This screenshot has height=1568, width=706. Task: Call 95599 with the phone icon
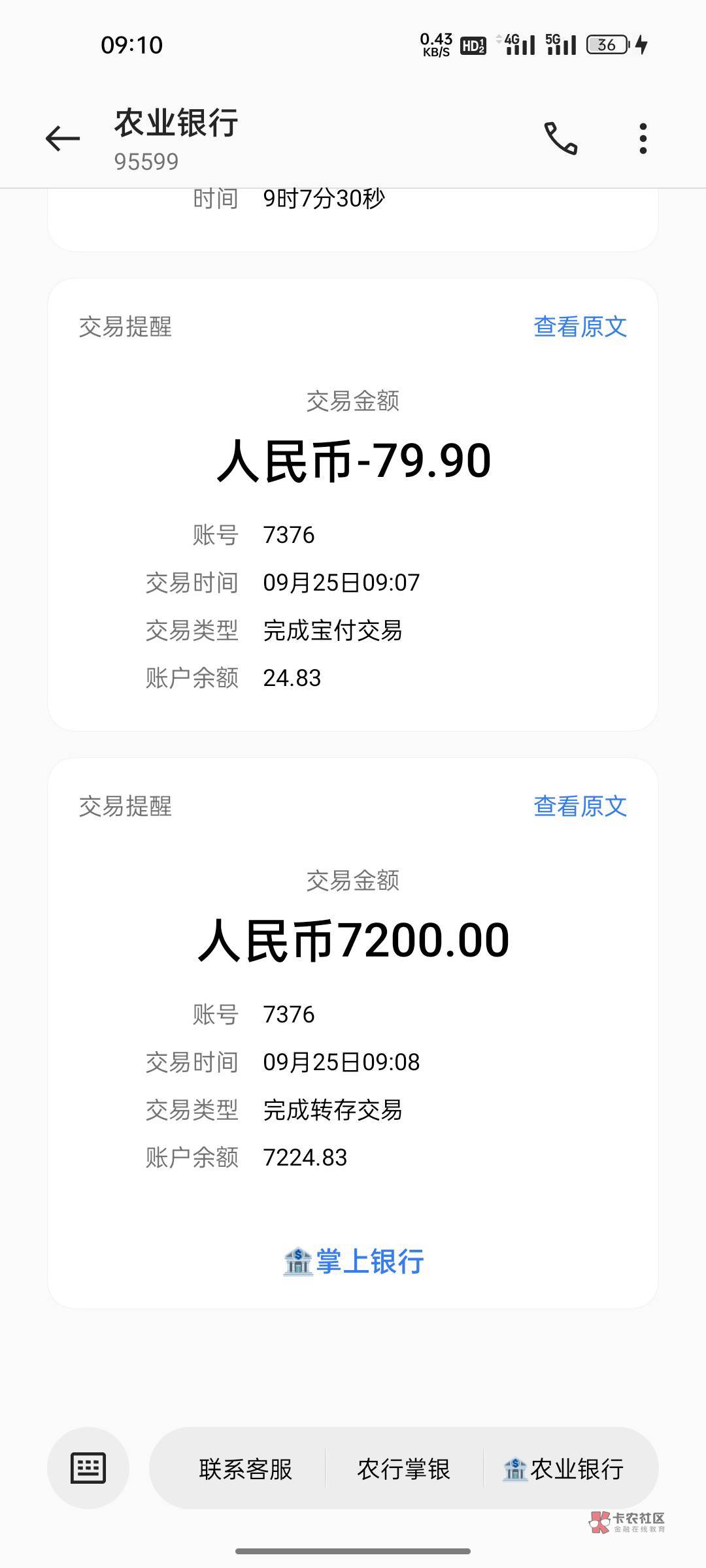(561, 139)
